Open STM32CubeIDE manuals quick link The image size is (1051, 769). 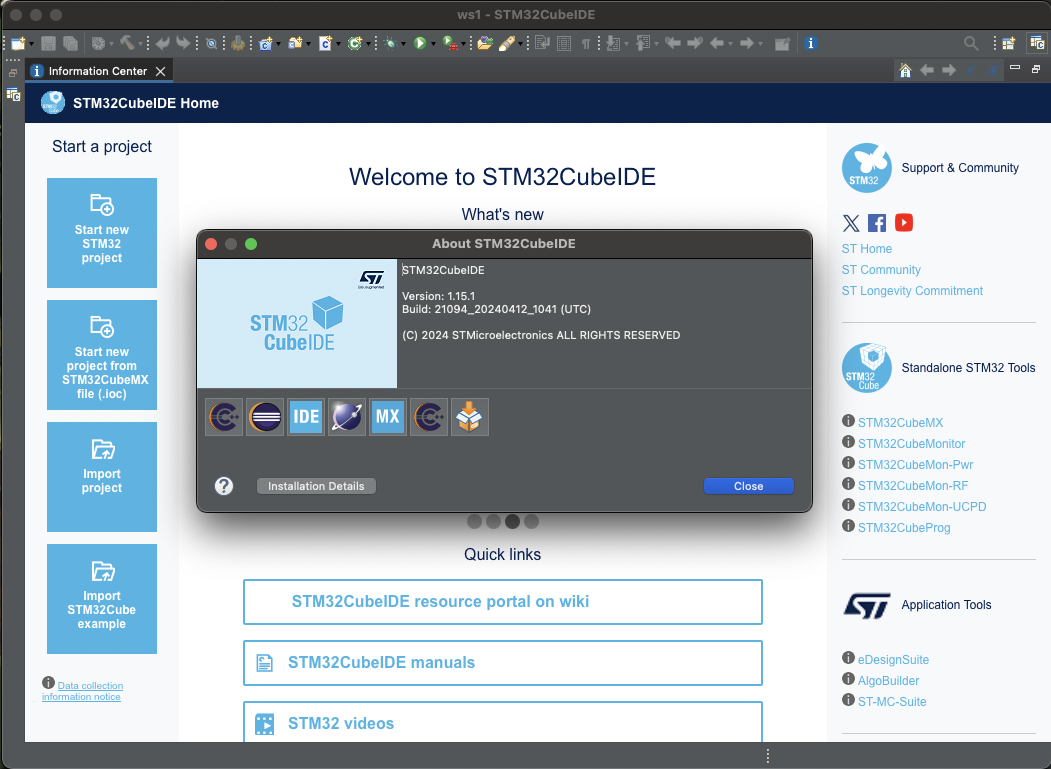pos(503,662)
